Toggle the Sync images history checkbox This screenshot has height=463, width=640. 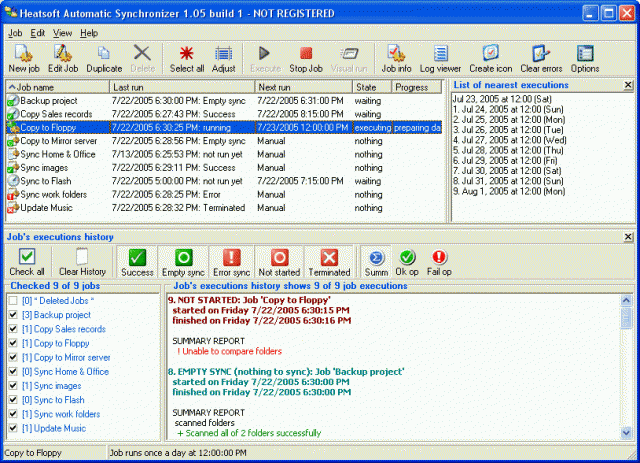[x=11, y=385]
